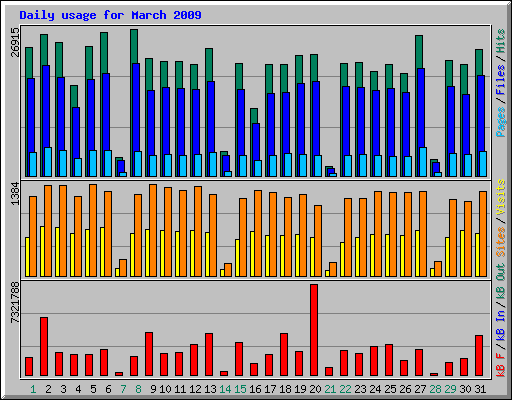Click the cyan pages bar for day 2
512x400 pixels.
(48, 162)
